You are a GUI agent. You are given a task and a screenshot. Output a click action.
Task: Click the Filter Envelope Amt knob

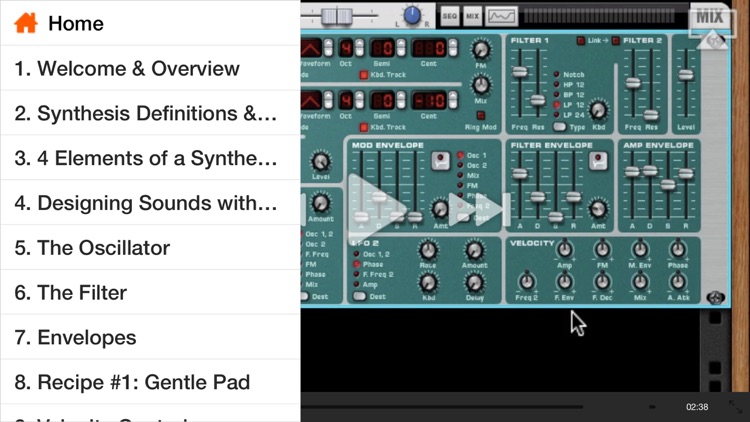[x=598, y=209]
